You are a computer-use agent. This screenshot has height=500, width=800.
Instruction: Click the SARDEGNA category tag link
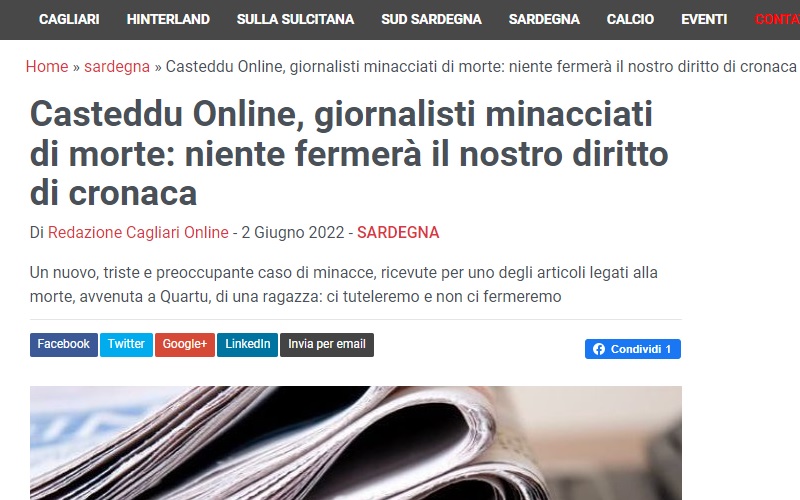coord(398,233)
